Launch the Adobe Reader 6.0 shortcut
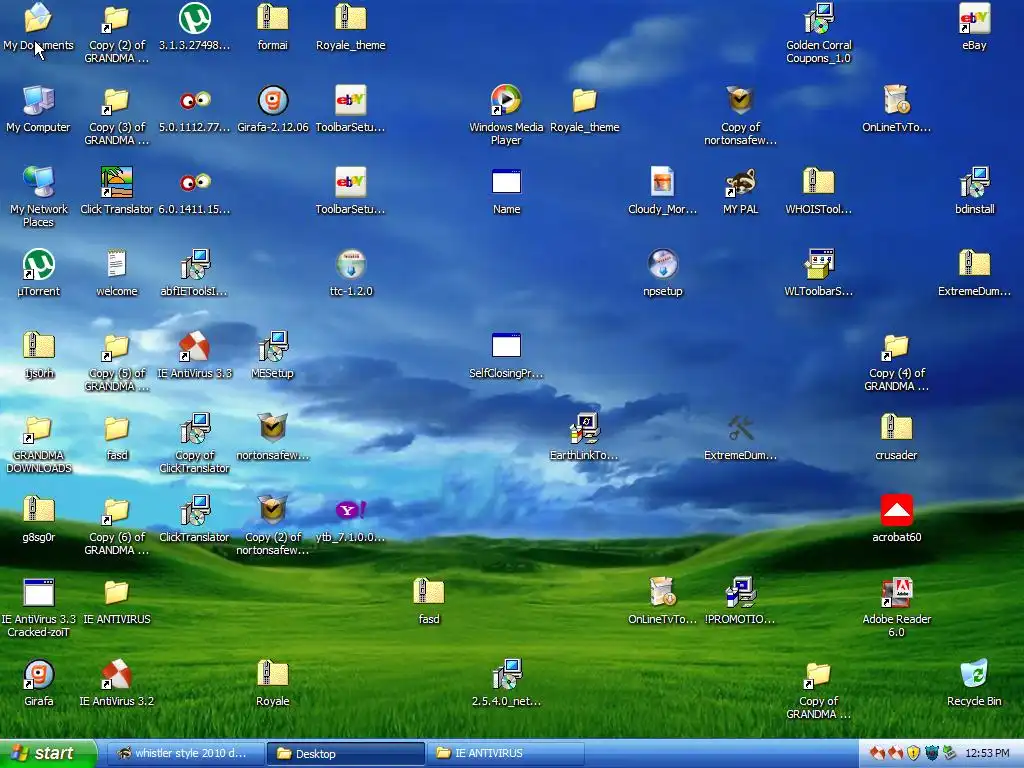Viewport: 1024px width, 768px height. (x=896, y=607)
